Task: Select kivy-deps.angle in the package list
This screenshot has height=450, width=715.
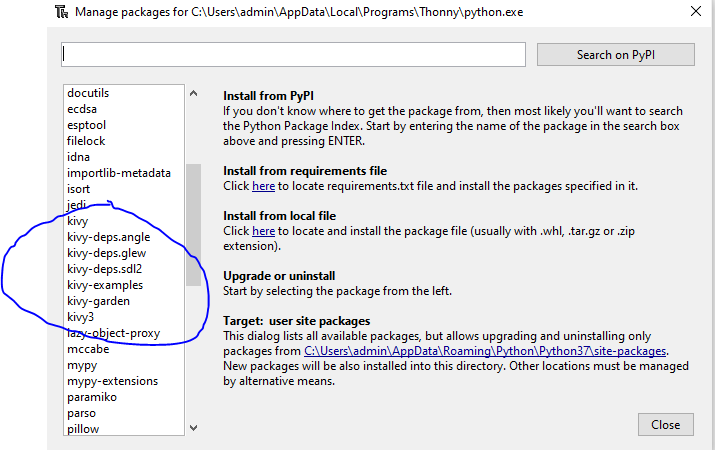Action: (x=109, y=237)
